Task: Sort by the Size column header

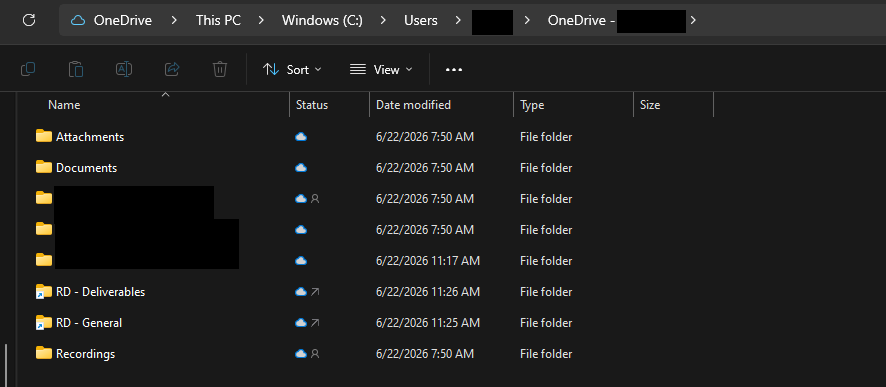Action: 650,105
